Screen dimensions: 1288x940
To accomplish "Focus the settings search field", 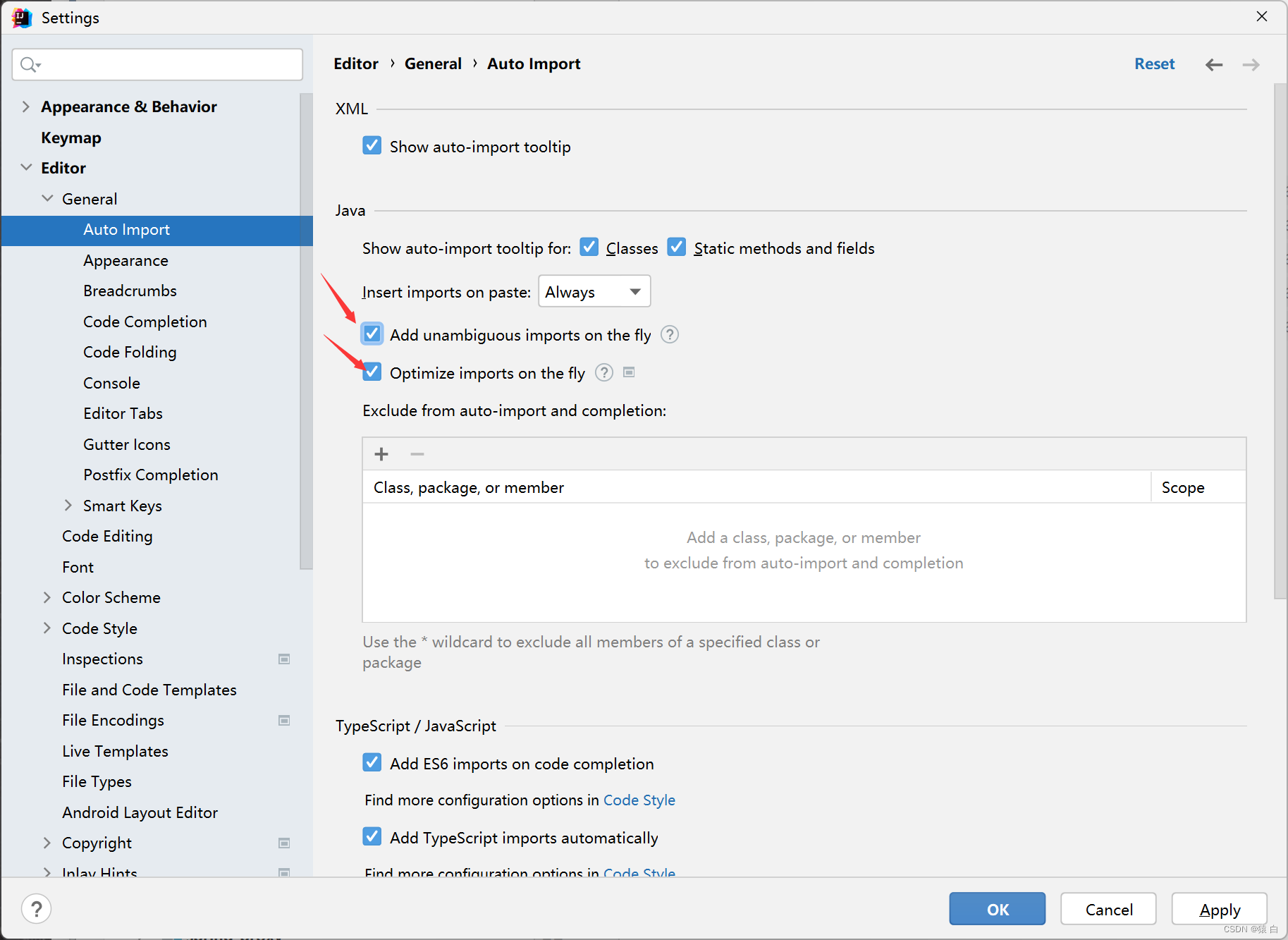I will [x=157, y=65].
